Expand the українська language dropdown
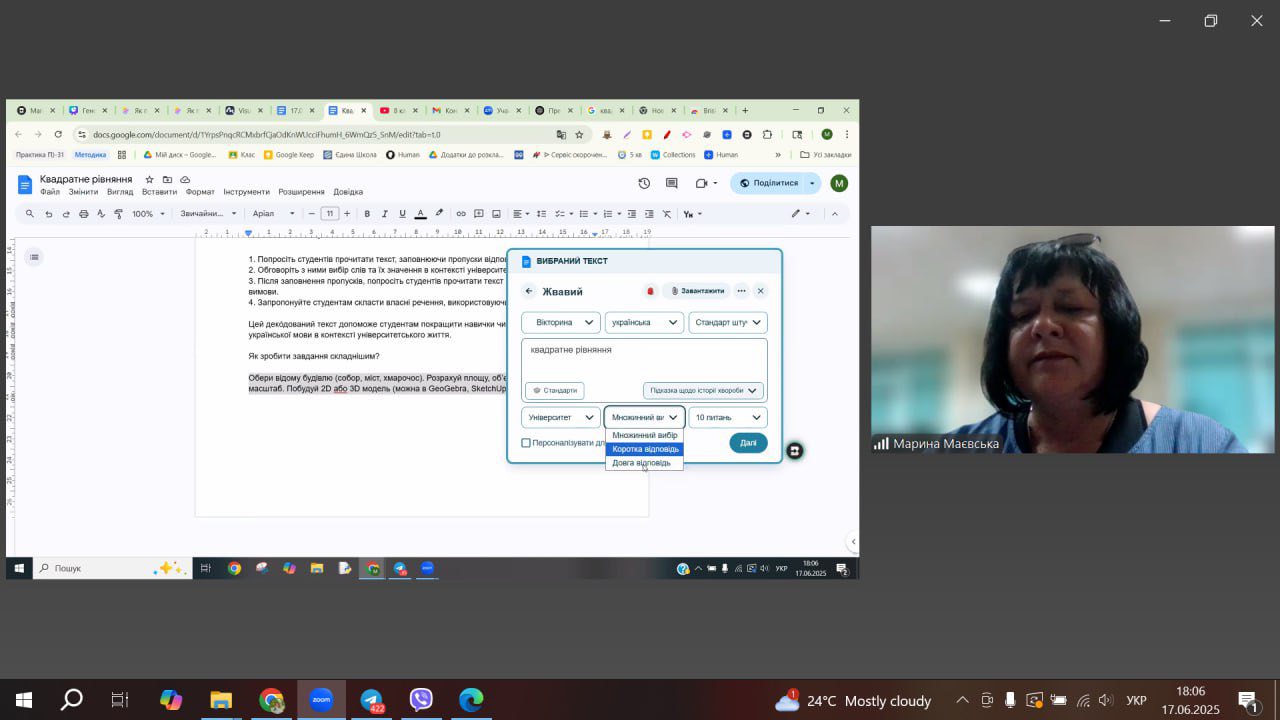 click(x=644, y=322)
